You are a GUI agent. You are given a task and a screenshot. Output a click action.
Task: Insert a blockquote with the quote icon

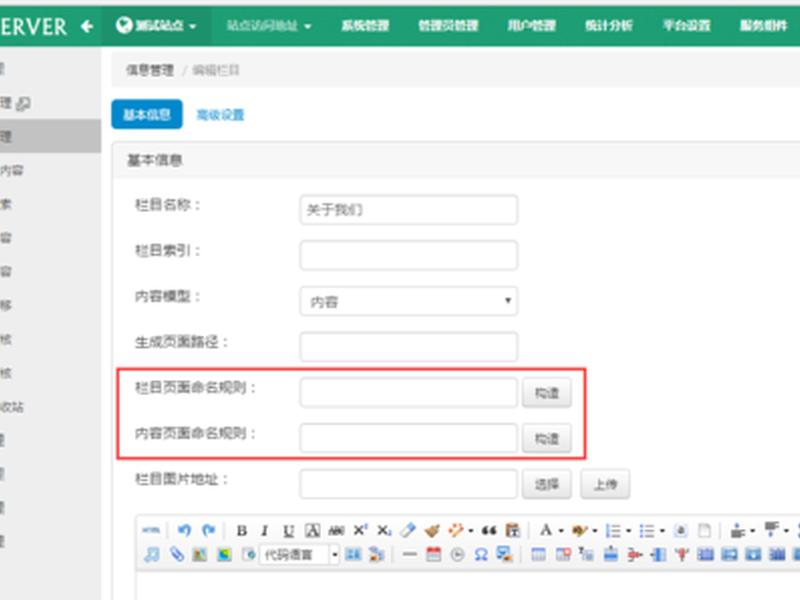[489, 531]
